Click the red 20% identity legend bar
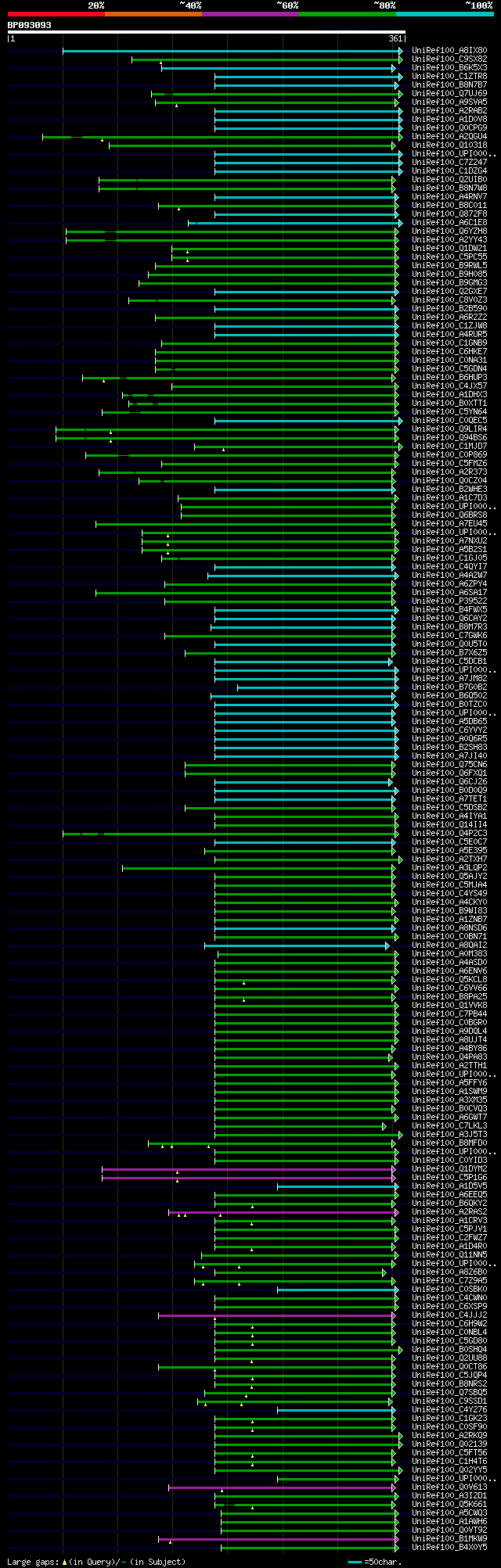Viewport: 501px width, 1568px height. 56,14
